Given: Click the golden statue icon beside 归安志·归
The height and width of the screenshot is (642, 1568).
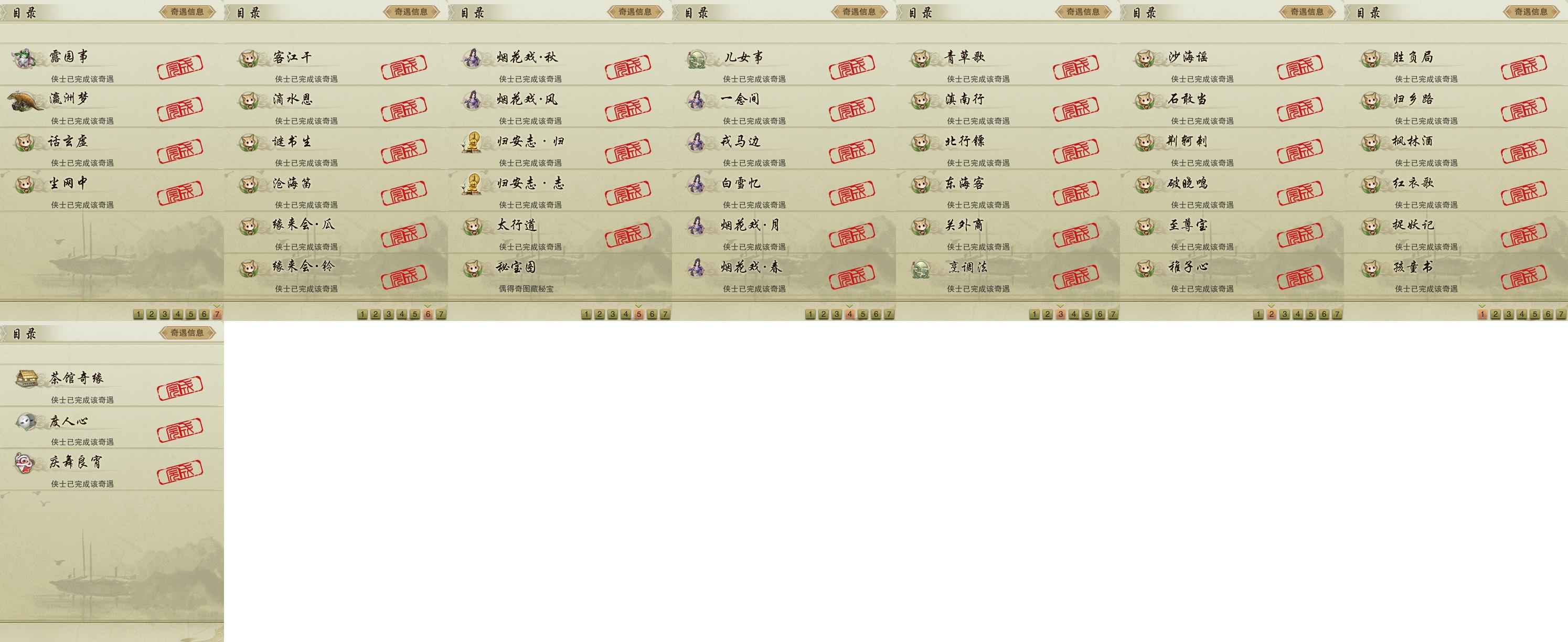Looking at the screenshot, I should click(472, 142).
